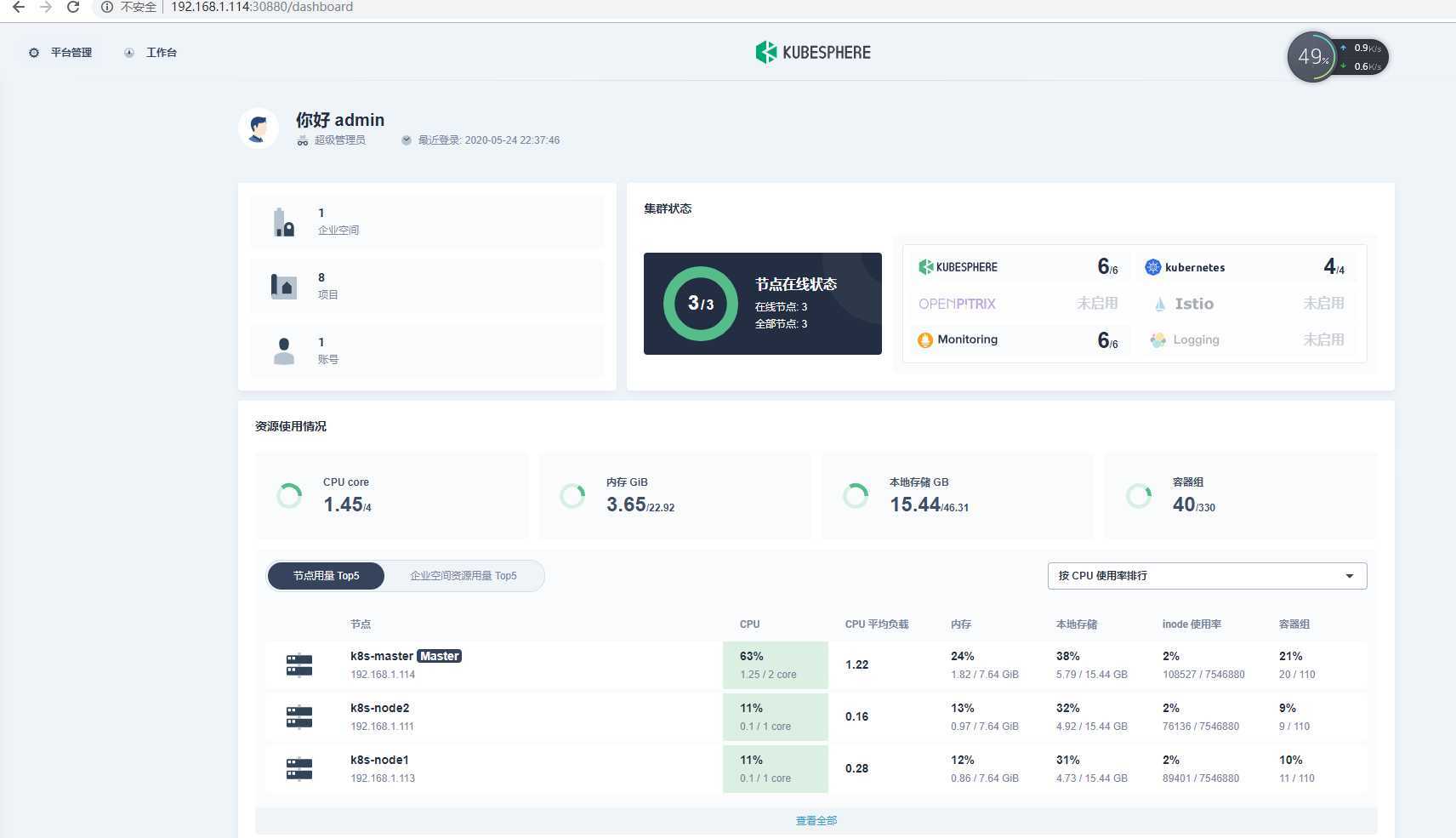
Task: Click CPU value 1.45/4
Action: (347, 505)
